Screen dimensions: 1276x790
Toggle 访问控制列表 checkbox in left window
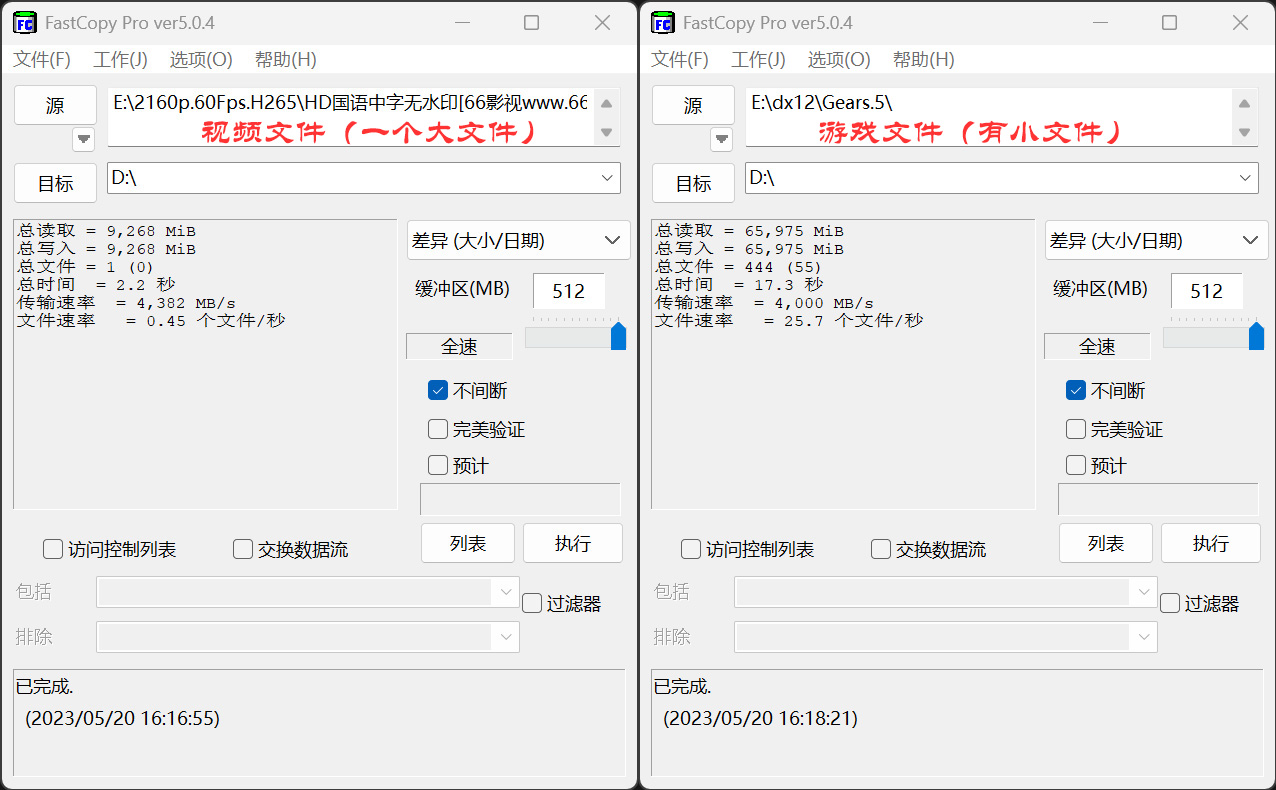52,548
